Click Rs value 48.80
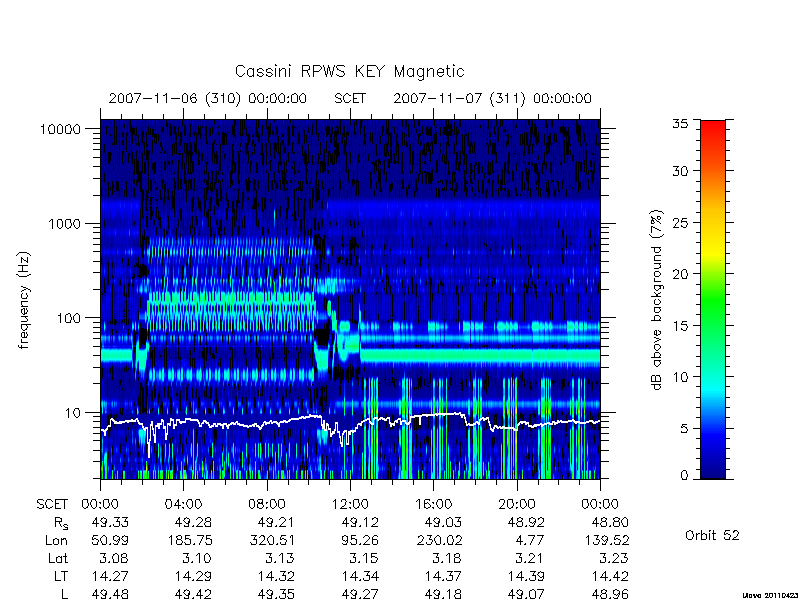Image resolution: width=800 pixels, height=600 pixels. 610,522
